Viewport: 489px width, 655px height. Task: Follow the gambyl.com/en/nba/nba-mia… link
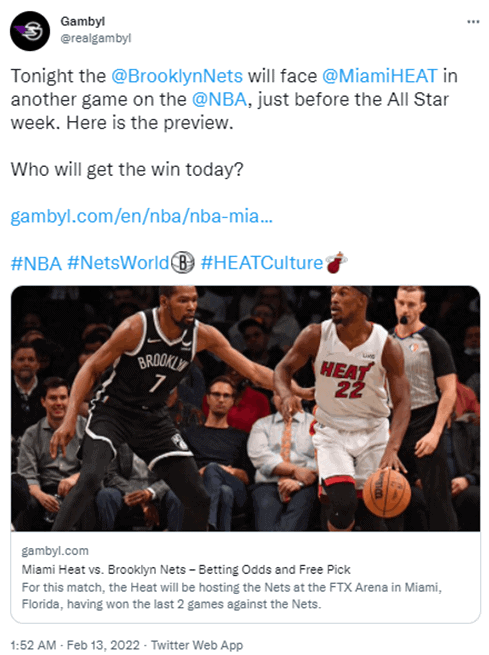[142, 216]
